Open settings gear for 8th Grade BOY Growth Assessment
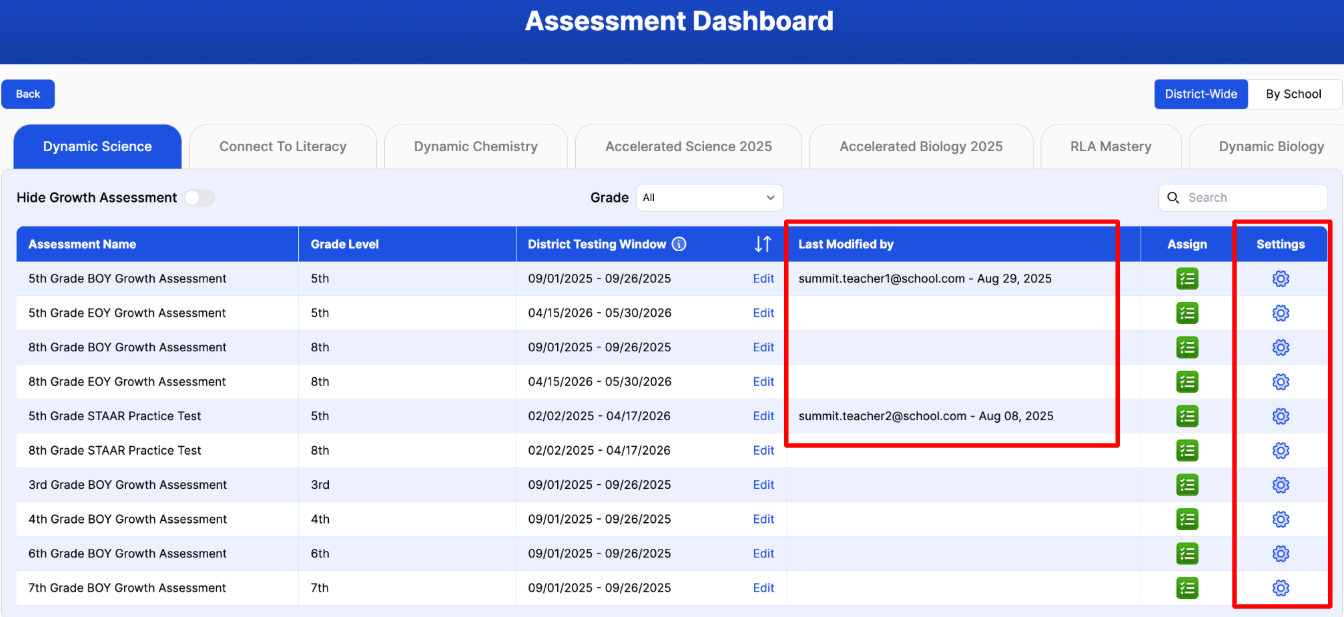 point(1280,347)
